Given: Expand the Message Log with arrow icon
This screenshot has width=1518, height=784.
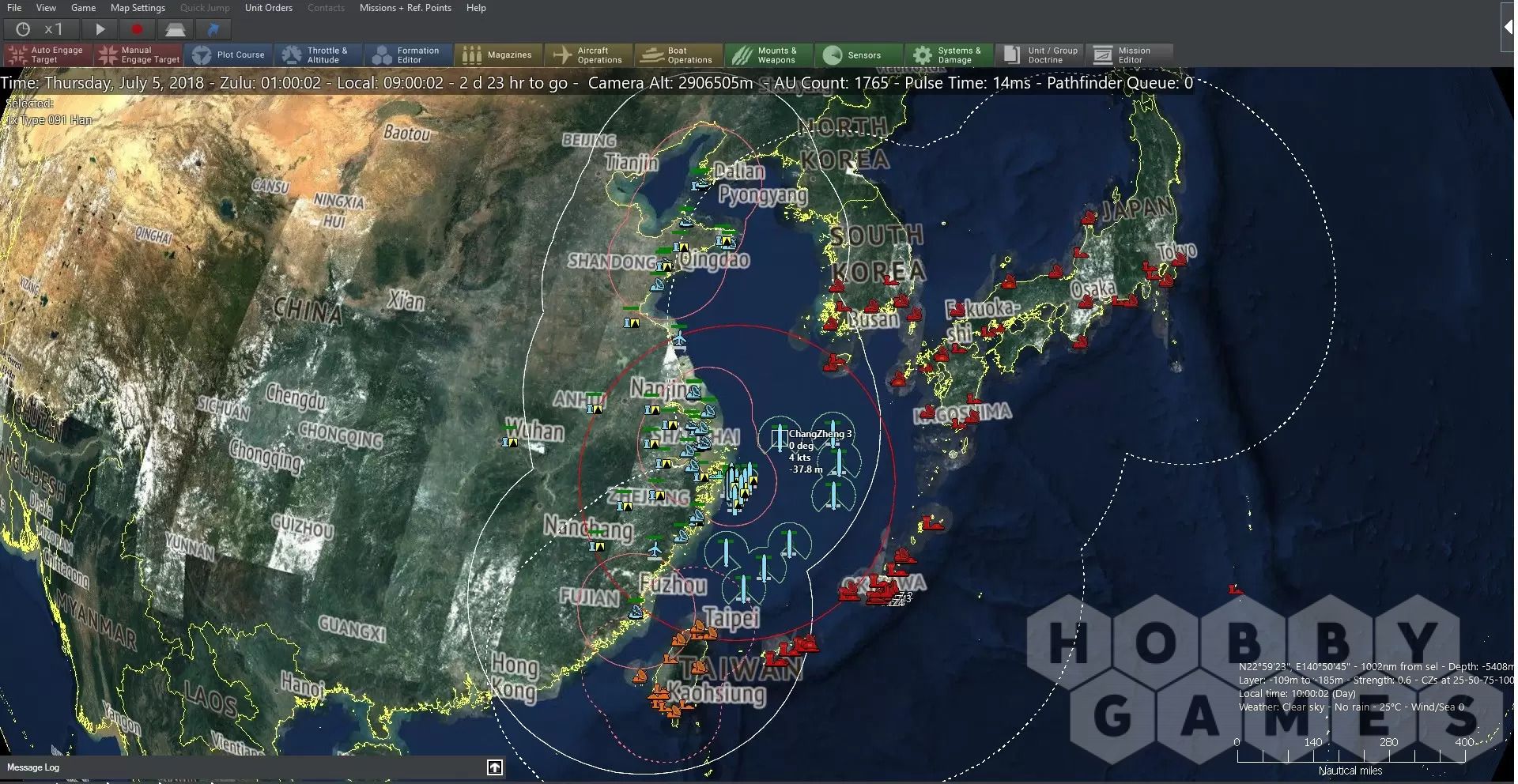Looking at the screenshot, I should click(495, 767).
